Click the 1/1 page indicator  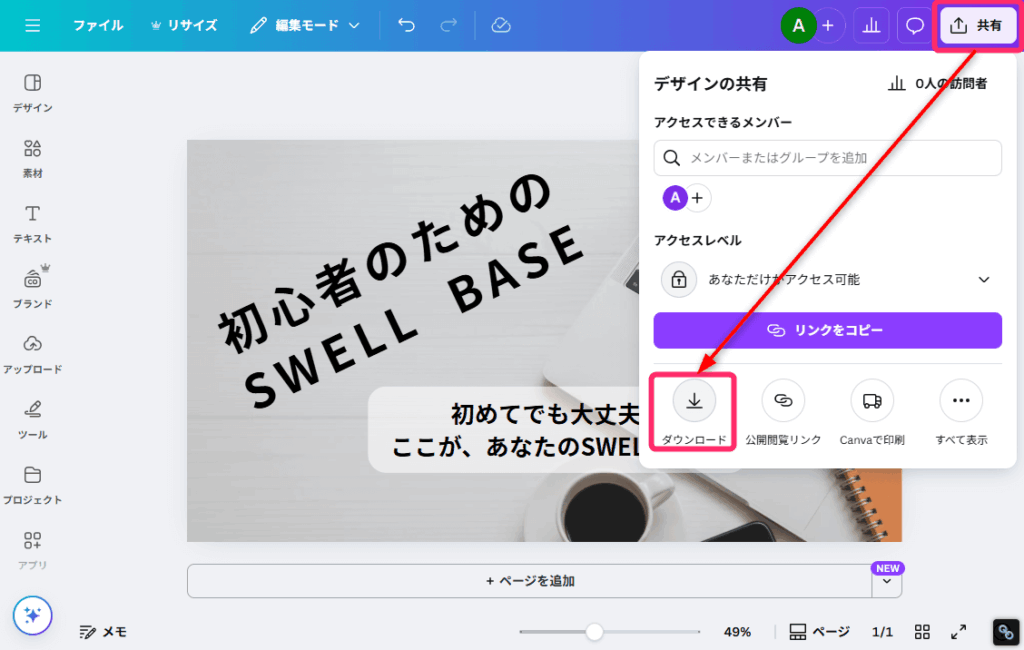882,632
